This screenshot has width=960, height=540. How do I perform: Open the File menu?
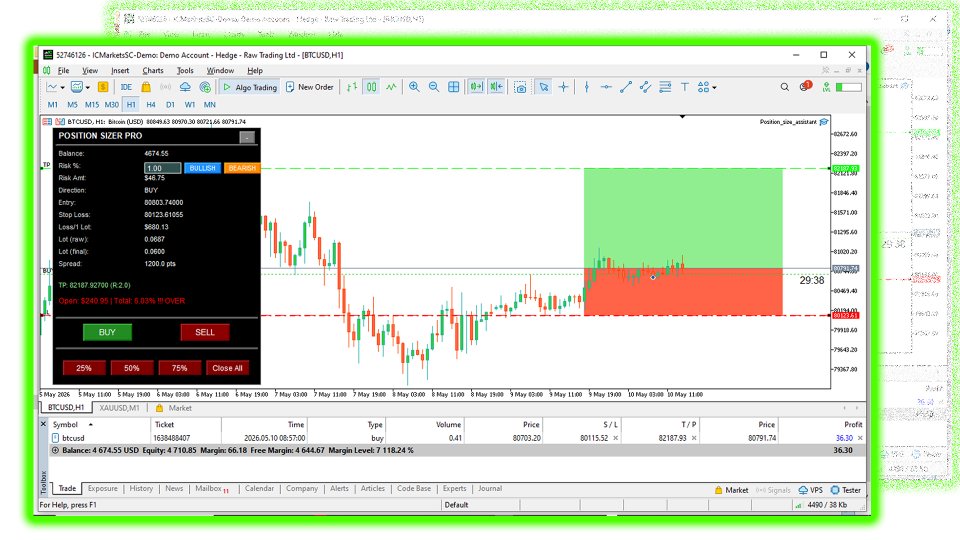(x=64, y=70)
